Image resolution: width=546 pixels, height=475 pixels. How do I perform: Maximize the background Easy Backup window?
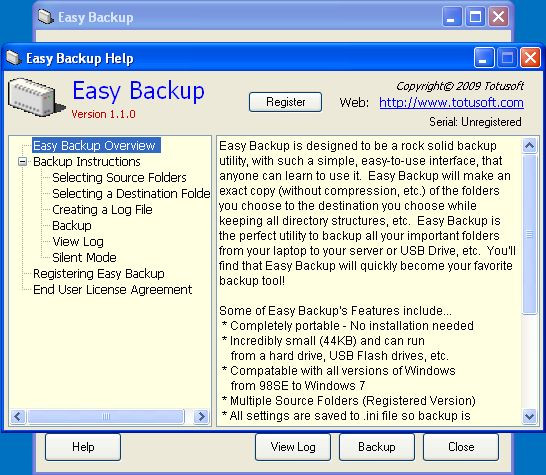[x=475, y=17]
